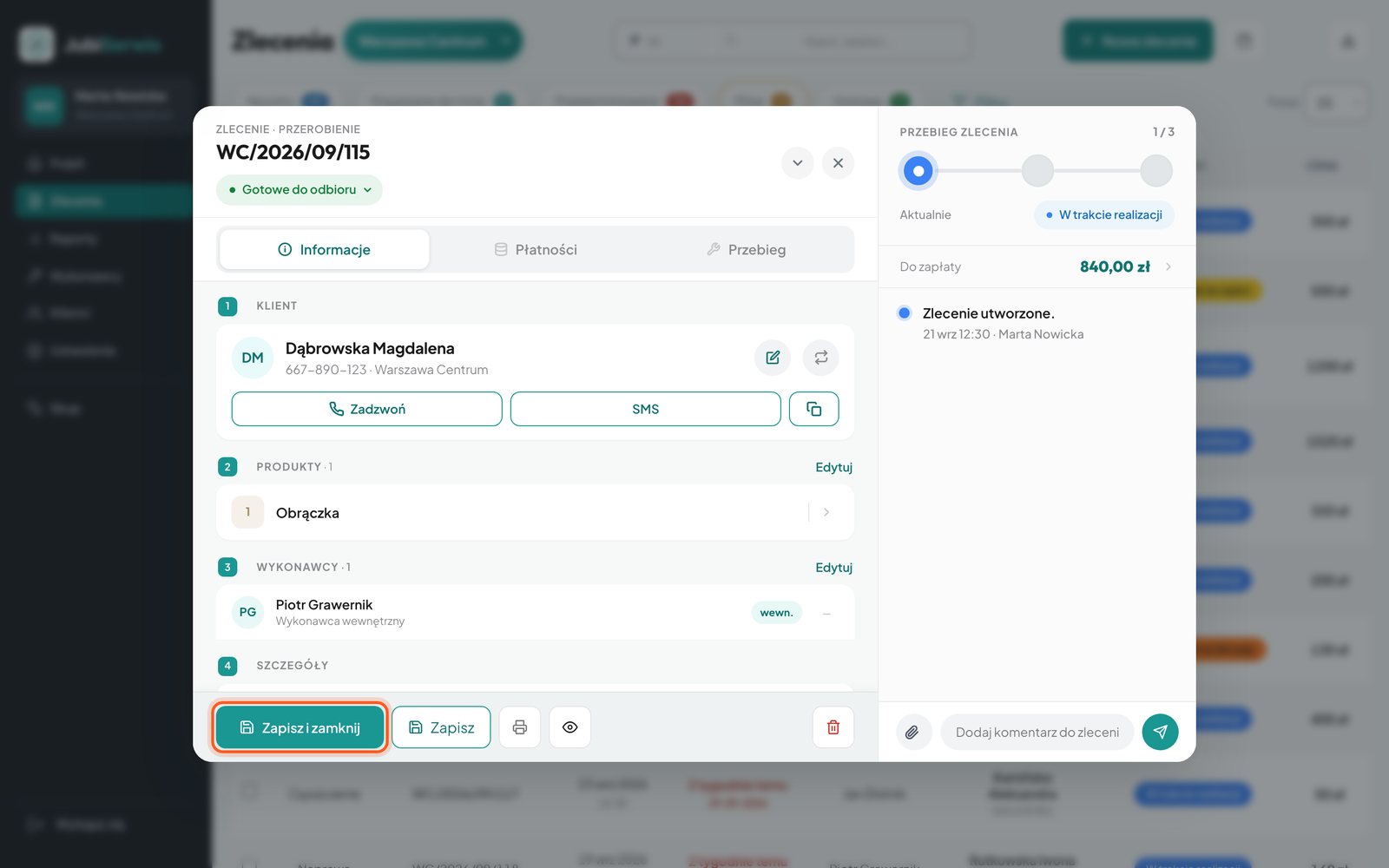
Task: Click the order number WC/2026/09/115
Action: (293, 153)
